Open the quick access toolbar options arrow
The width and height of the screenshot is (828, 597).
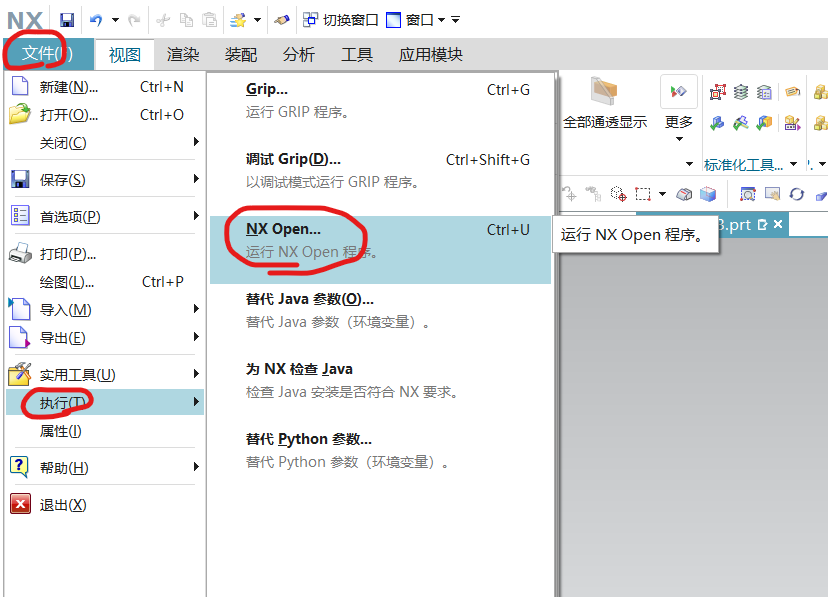tap(455, 20)
